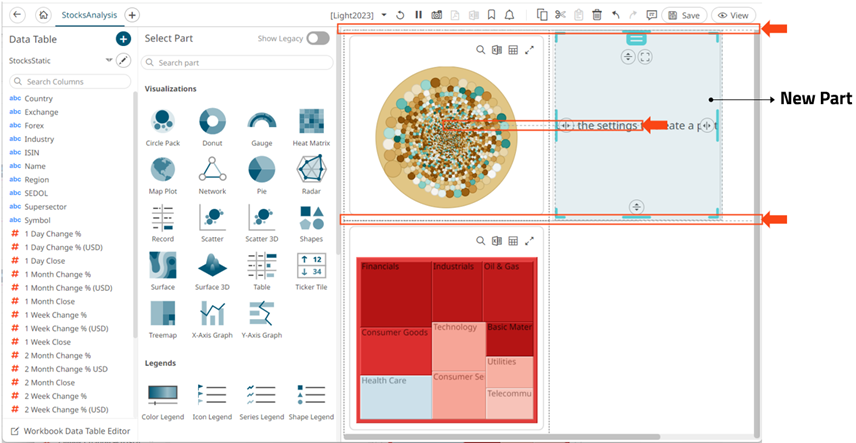Screen dimensions: 856x443
Task: Select the Surface visualization
Action: (x=163, y=271)
